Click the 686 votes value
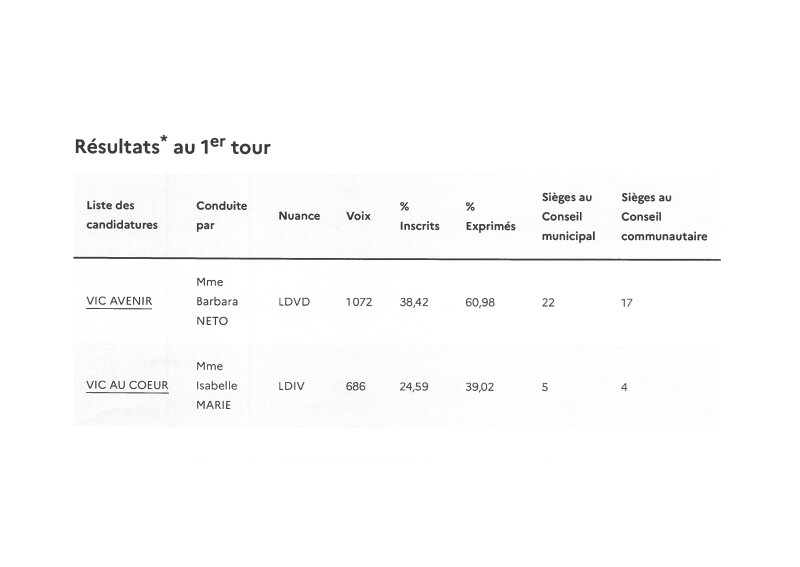The height and width of the screenshot is (567, 800). 356,386
